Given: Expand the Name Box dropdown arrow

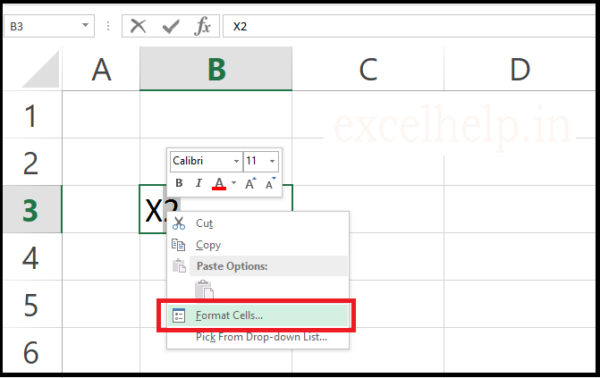Looking at the screenshot, I should point(85,26).
